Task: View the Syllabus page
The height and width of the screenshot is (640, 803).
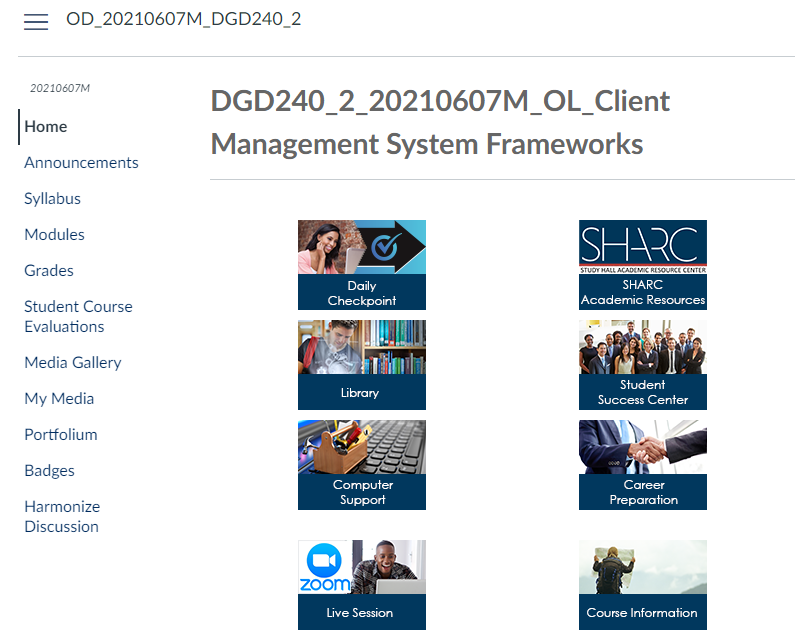Action: (x=52, y=199)
